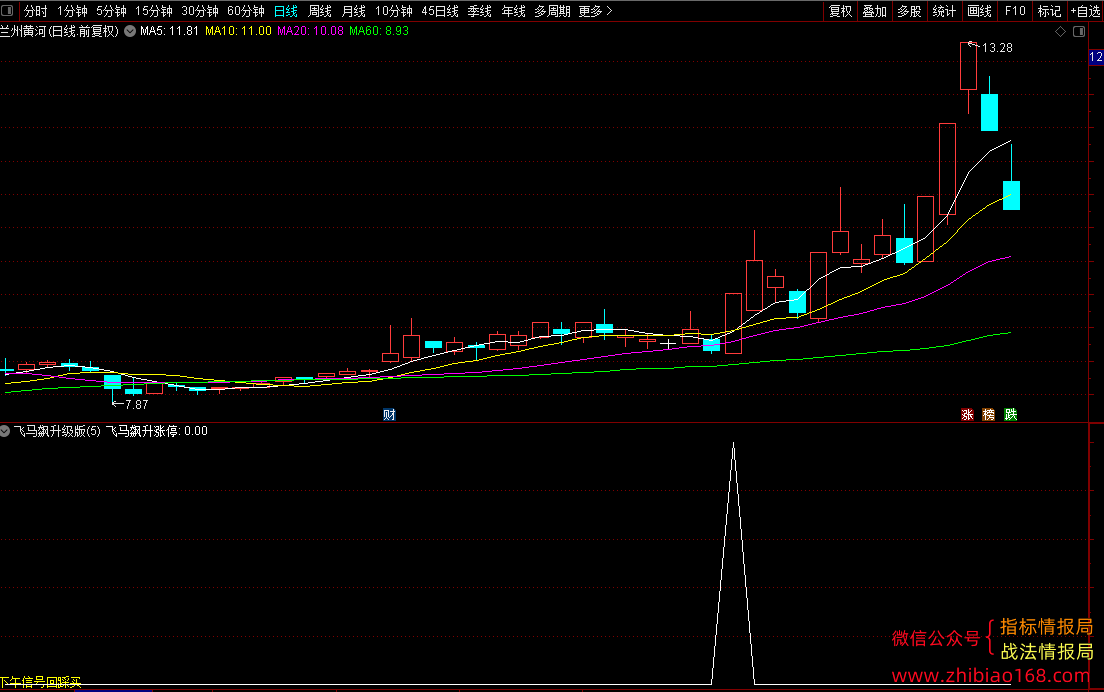Click the green MA60: 8.93 label
This screenshot has height=692, width=1104.
(379, 31)
